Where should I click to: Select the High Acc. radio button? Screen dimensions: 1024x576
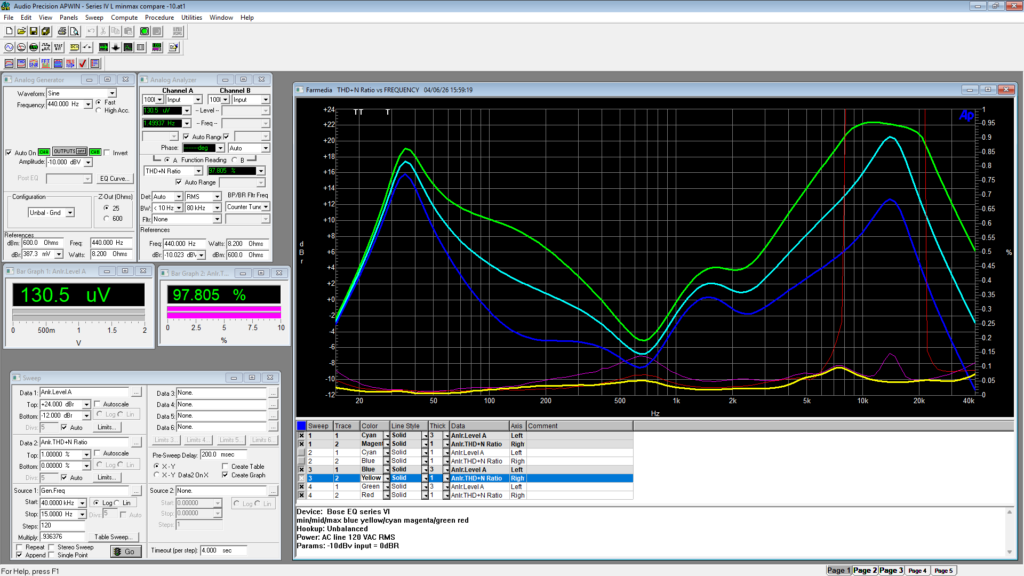point(98,110)
